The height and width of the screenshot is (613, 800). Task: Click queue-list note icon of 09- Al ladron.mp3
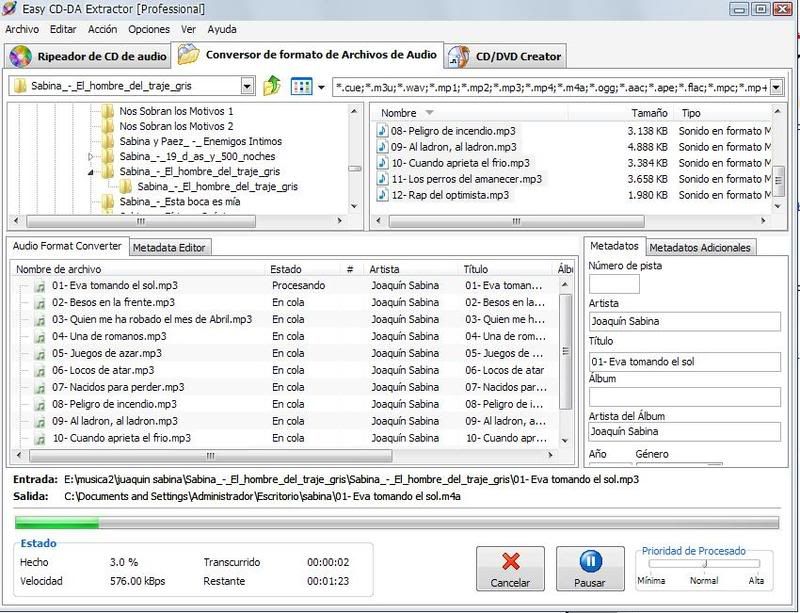coord(40,422)
